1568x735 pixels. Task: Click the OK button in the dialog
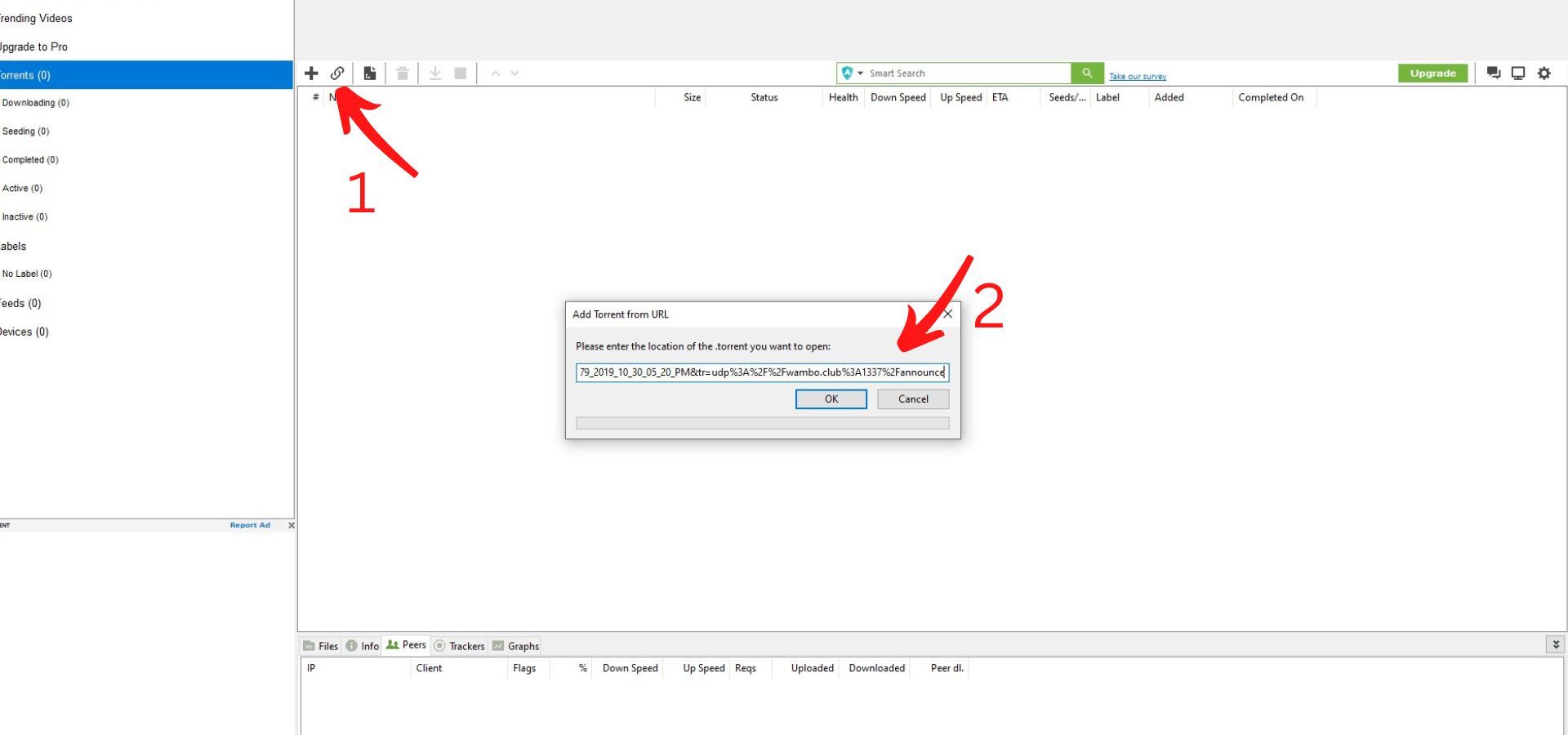[x=831, y=399]
